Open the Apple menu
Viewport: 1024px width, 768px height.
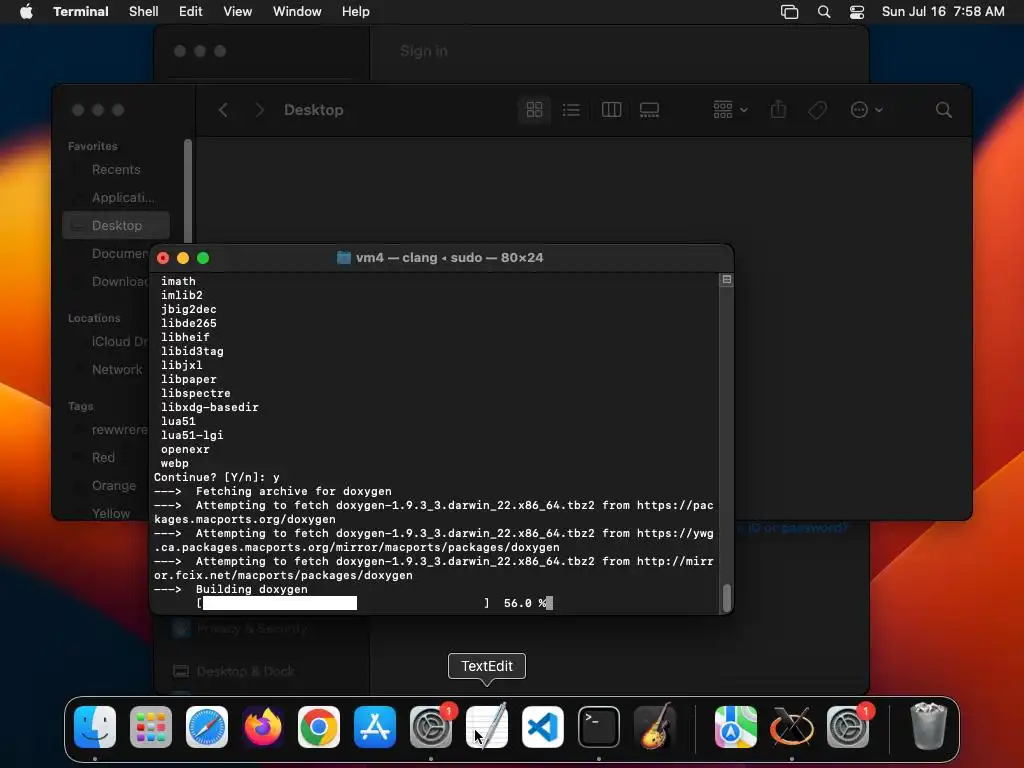(x=26, y=12)
